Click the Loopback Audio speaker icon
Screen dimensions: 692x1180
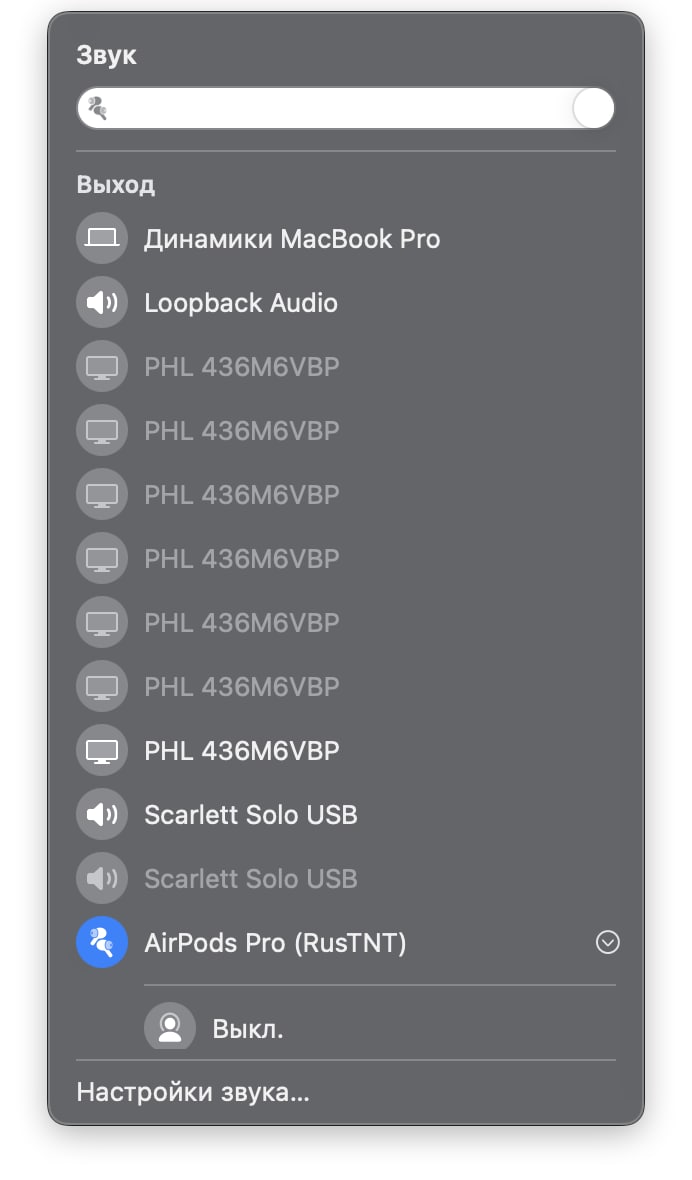point(102,303)
